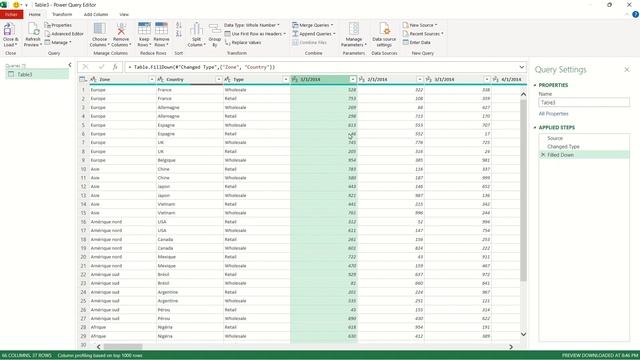Image resolution: width=640 pixels, height=360 pixels.
Task: Open the Merge Queries dropdown
Action: (x=313, y=25)
